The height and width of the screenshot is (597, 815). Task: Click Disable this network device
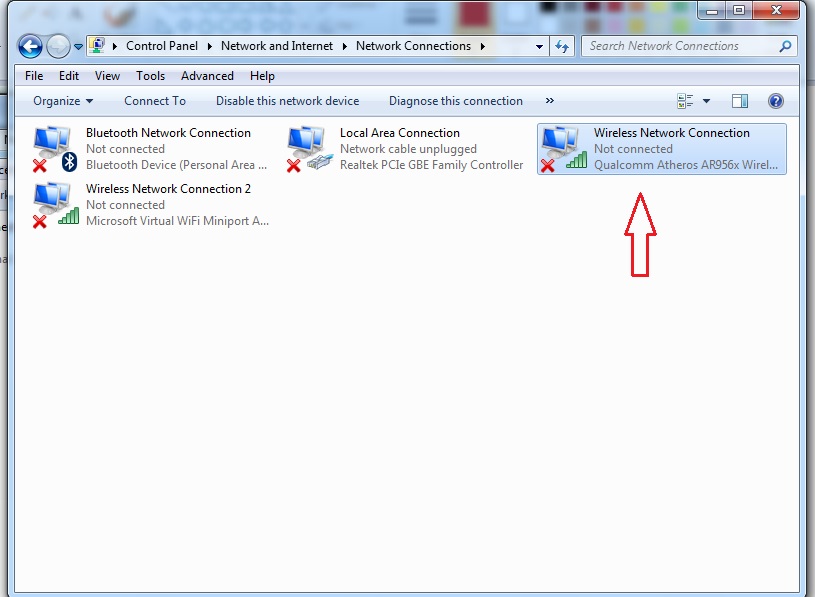click(287, 101)
